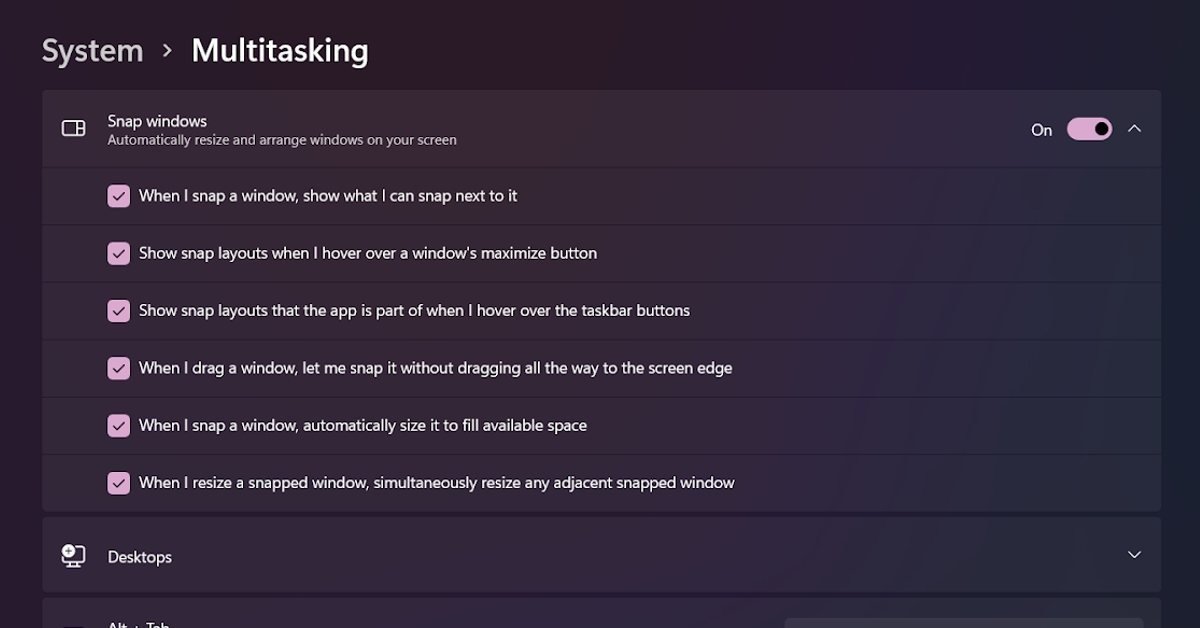Collapse the Snap windows section chevron
The height and width of the screenshot is (628, 1200).
click(1134, 129)
